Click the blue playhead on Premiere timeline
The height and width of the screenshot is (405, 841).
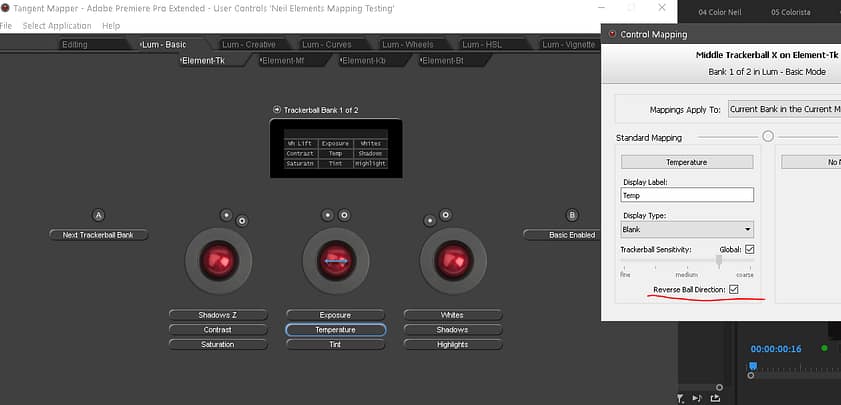click(753, 366)
